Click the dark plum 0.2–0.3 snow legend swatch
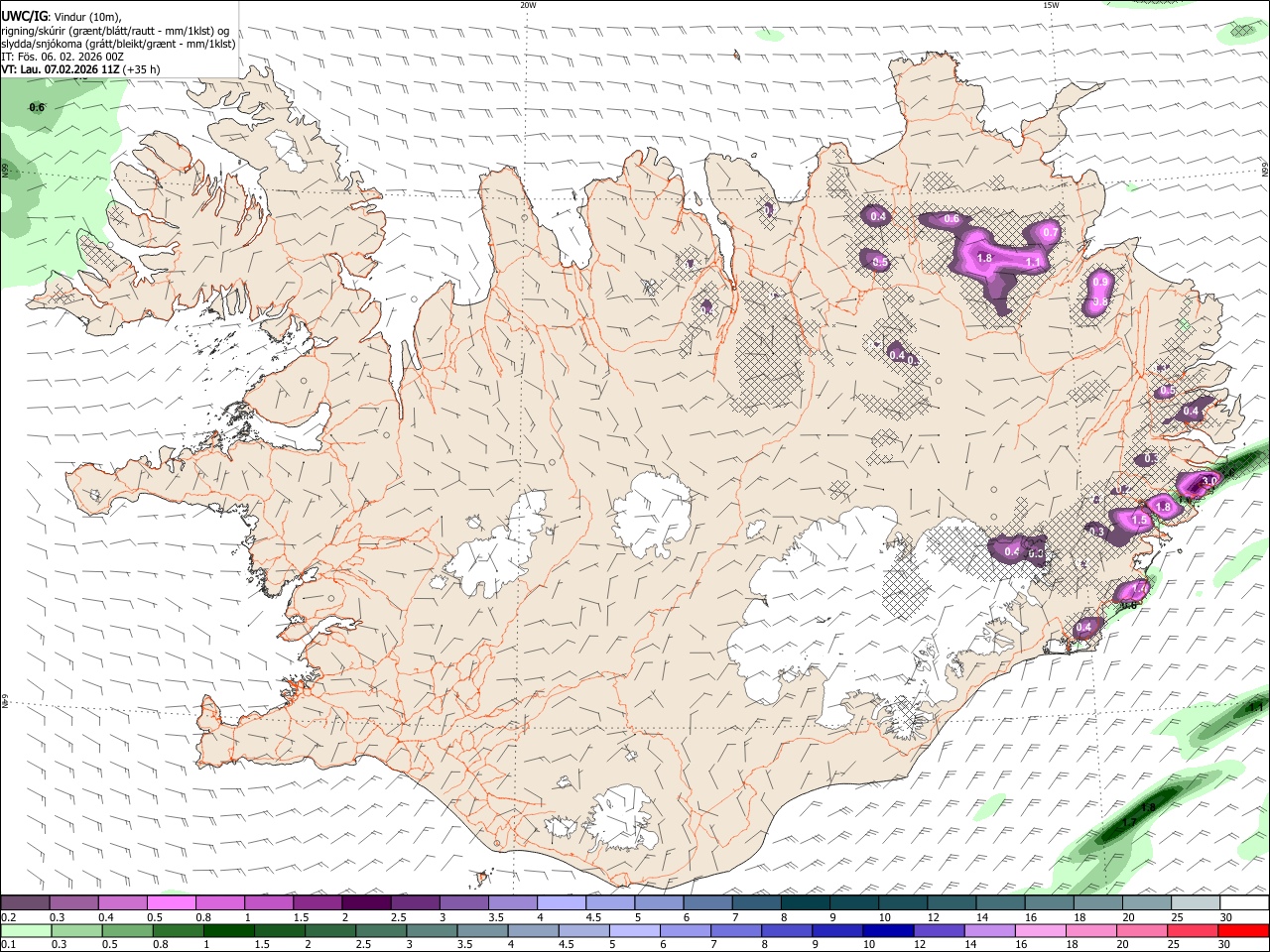The height and width of the screenshot is (952, 1270). [x=25, y=902]
